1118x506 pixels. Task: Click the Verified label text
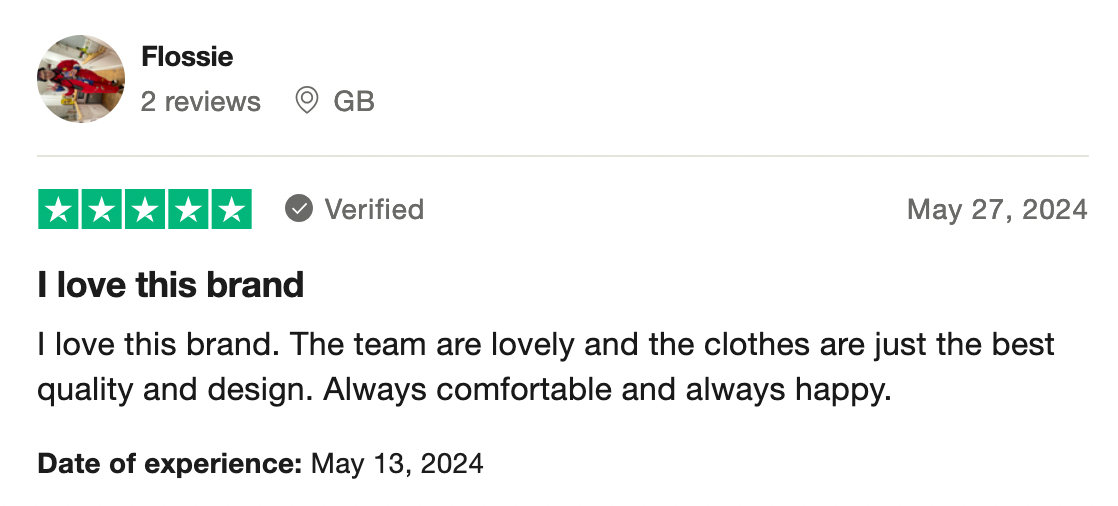374,209
